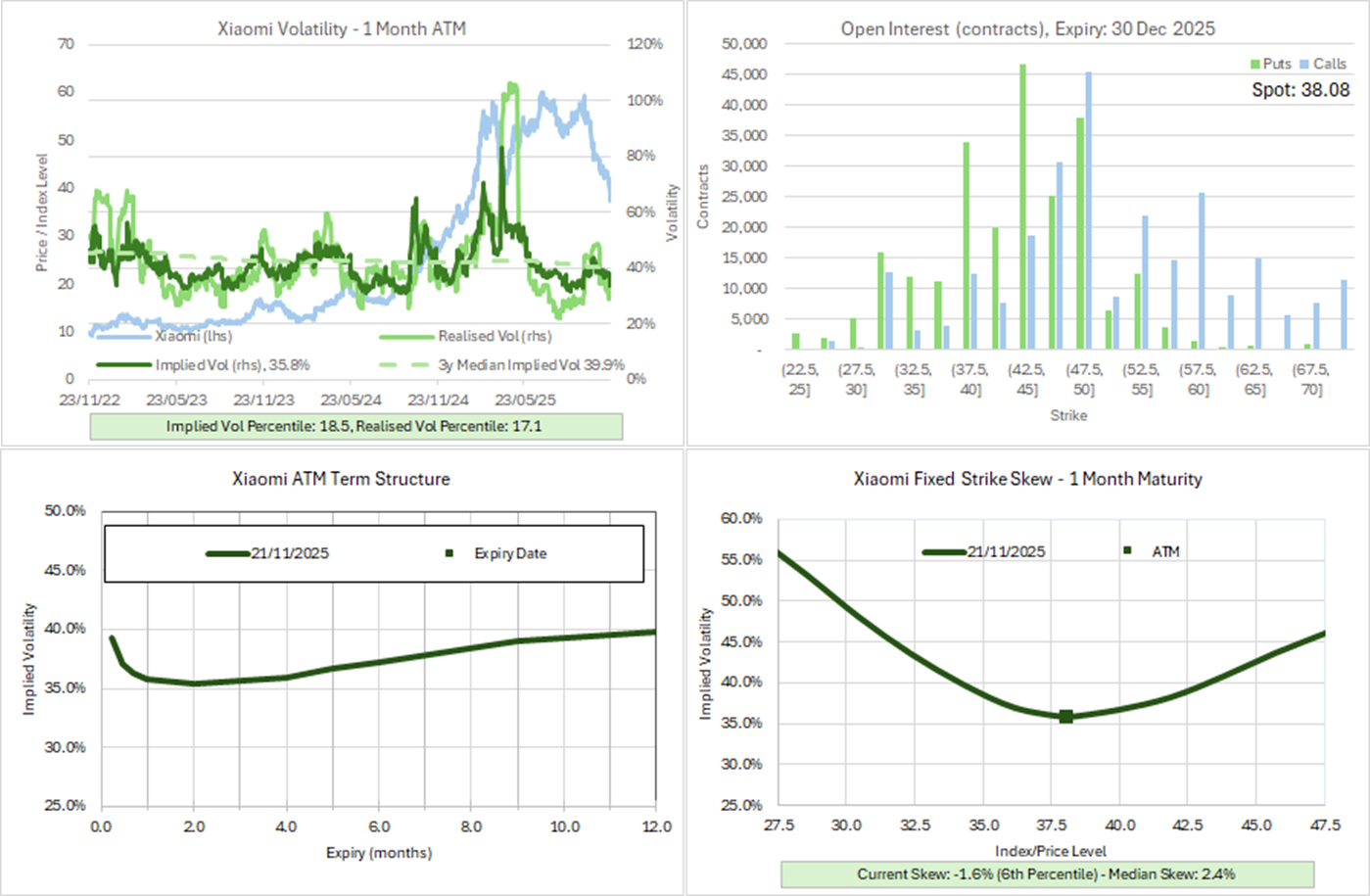Click the Spot: 38.08 label

[x=1300, y=90]
